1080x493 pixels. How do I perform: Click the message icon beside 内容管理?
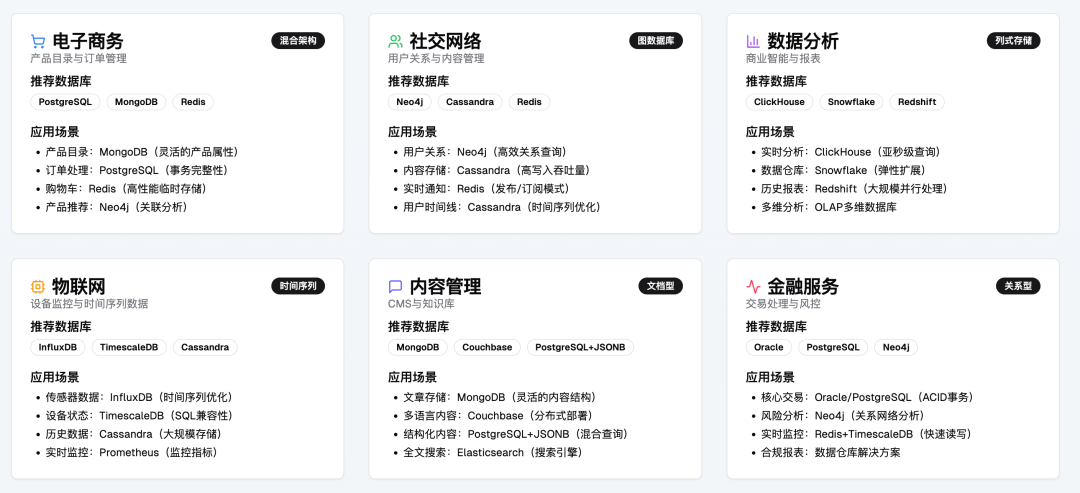pos(395,286)
